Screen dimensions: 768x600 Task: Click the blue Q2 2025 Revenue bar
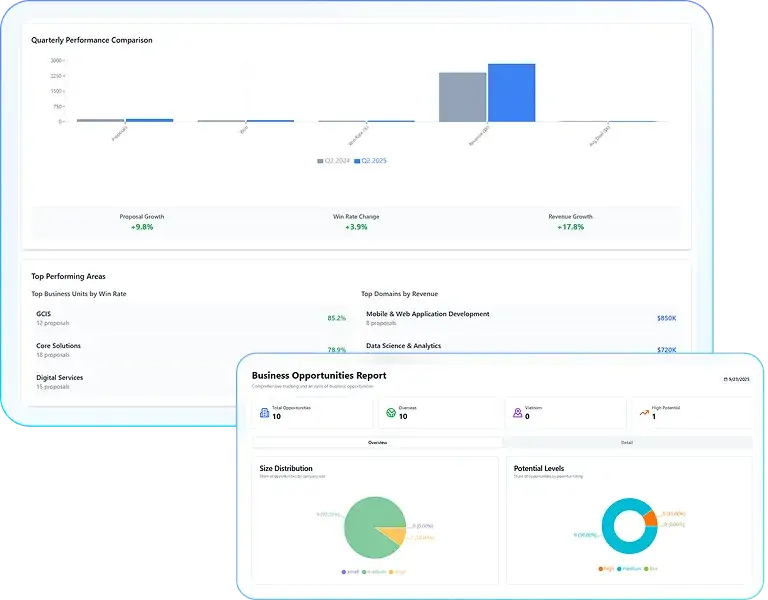[x=511, y=93]
